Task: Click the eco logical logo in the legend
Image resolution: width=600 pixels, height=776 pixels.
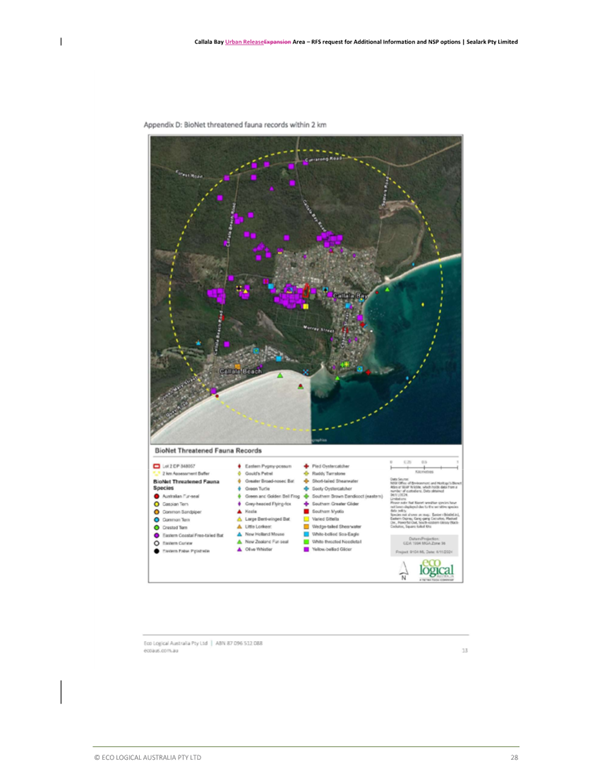Action: coord(436,570)
